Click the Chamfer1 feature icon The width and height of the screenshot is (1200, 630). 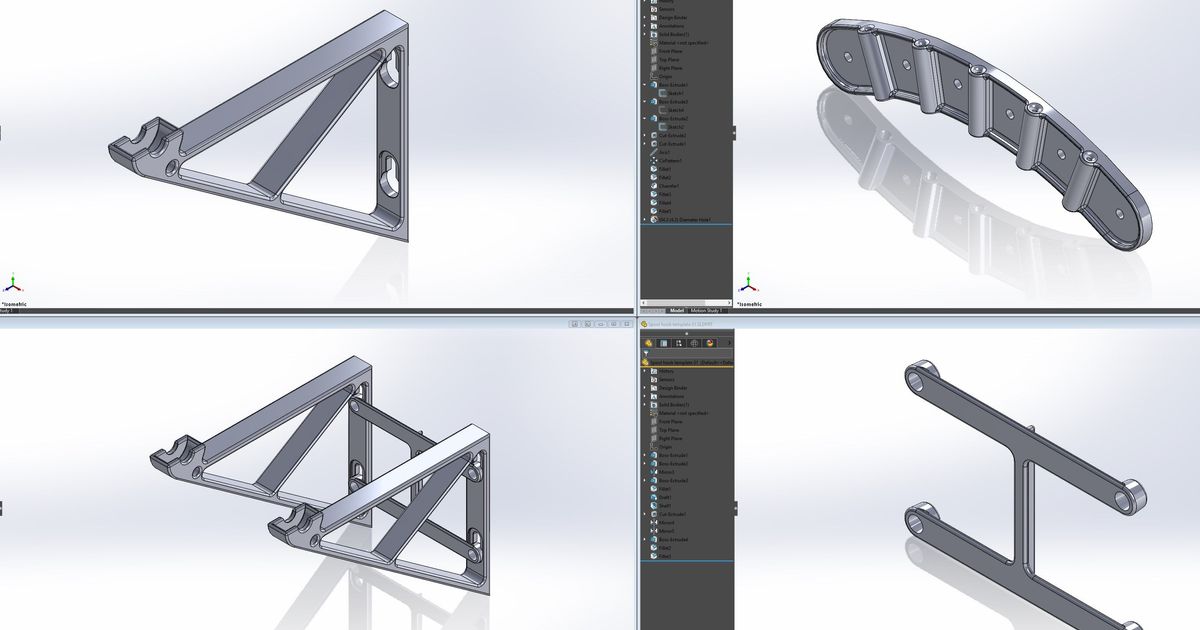click(x=652, y=184)
